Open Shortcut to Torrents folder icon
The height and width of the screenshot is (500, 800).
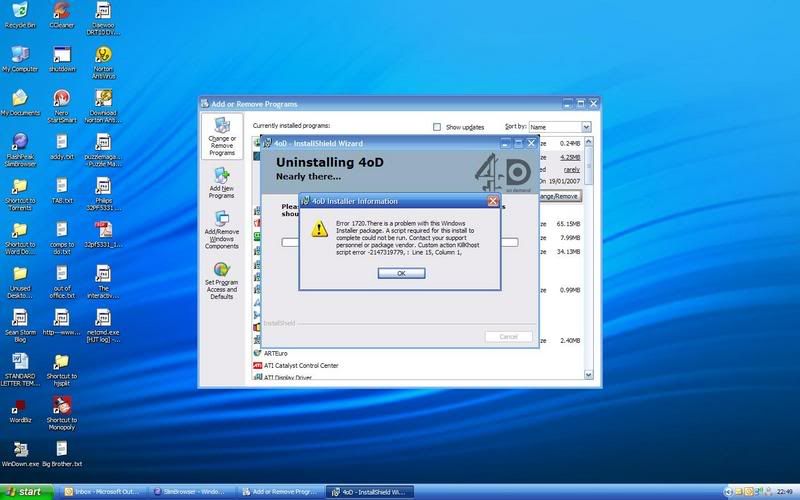[20, 194]
